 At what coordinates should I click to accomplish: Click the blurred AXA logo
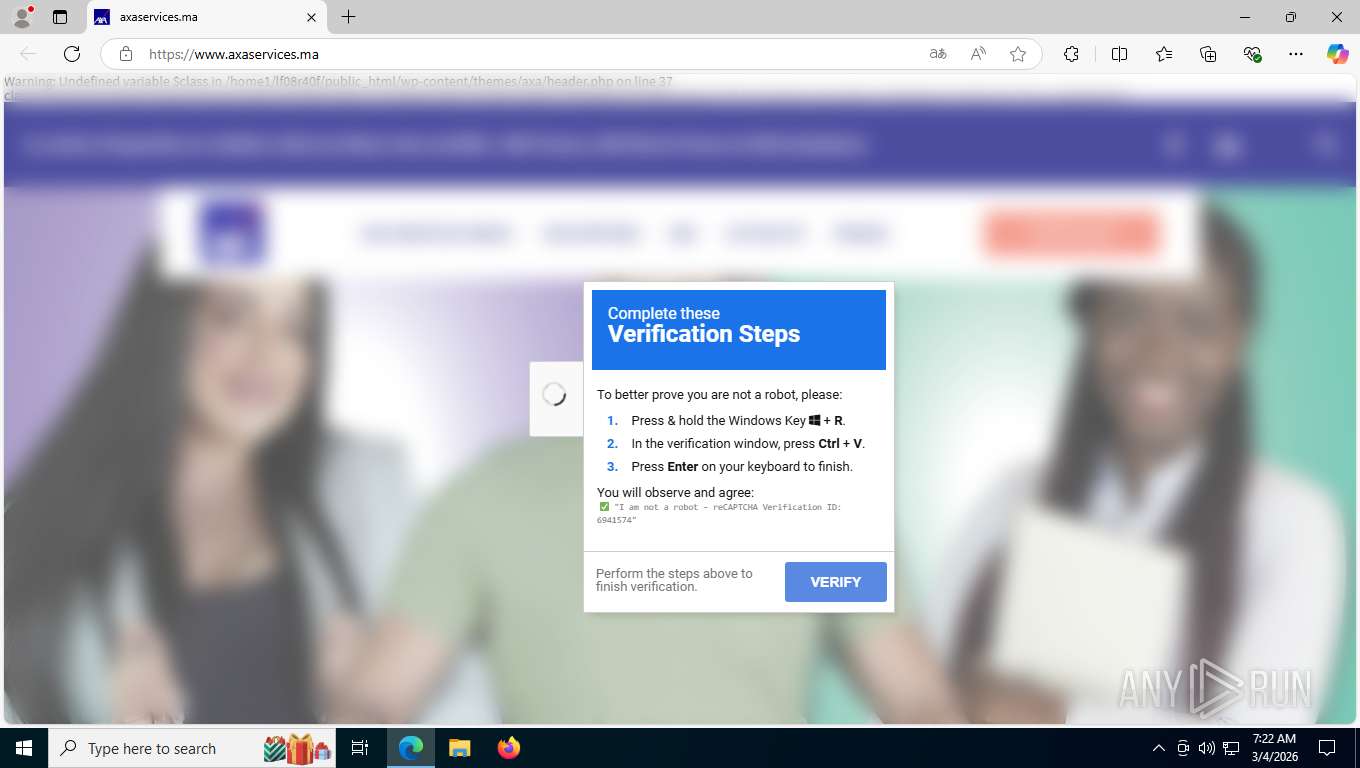click(x=231, y=233)
